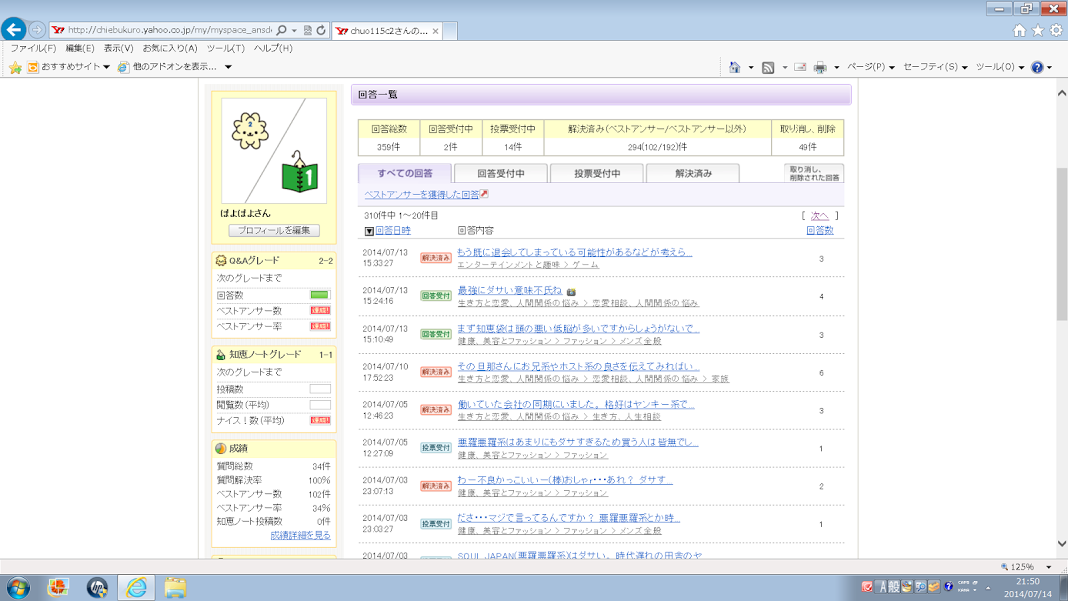Open the IE home page icon

[1019, 31]
